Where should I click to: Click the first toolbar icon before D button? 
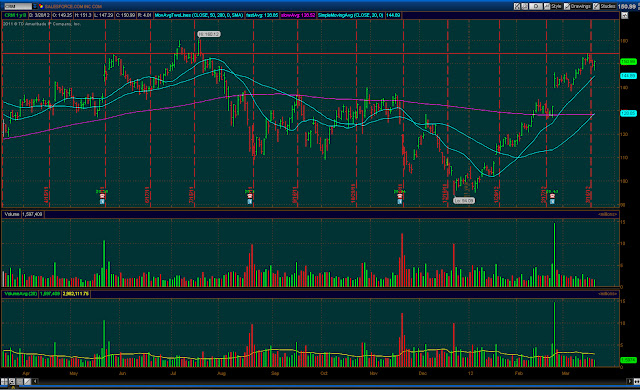(517, 6)
